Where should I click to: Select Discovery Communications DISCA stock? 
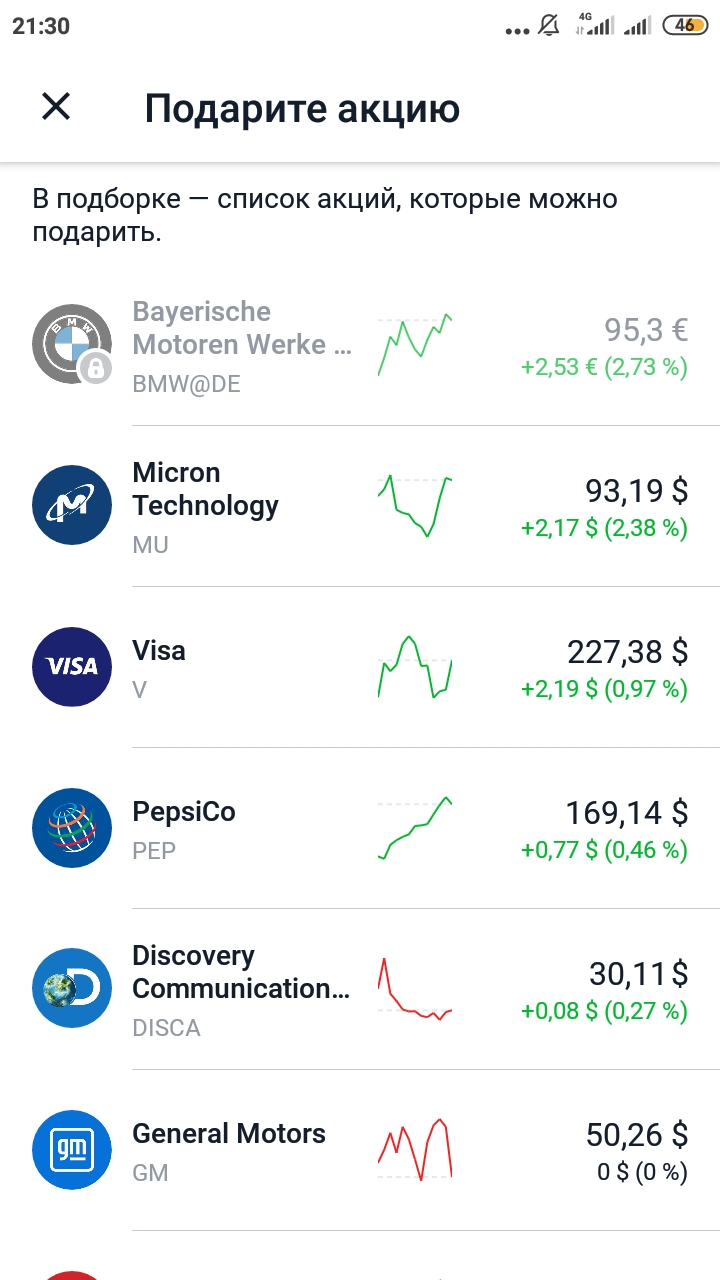click(360, 989)
